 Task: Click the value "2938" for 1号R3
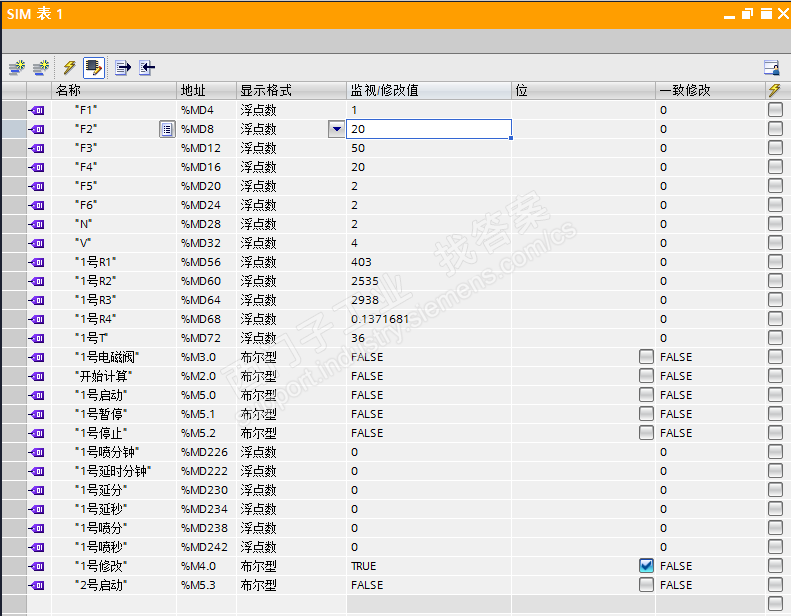pyautogui.click(x=365, y=300)
